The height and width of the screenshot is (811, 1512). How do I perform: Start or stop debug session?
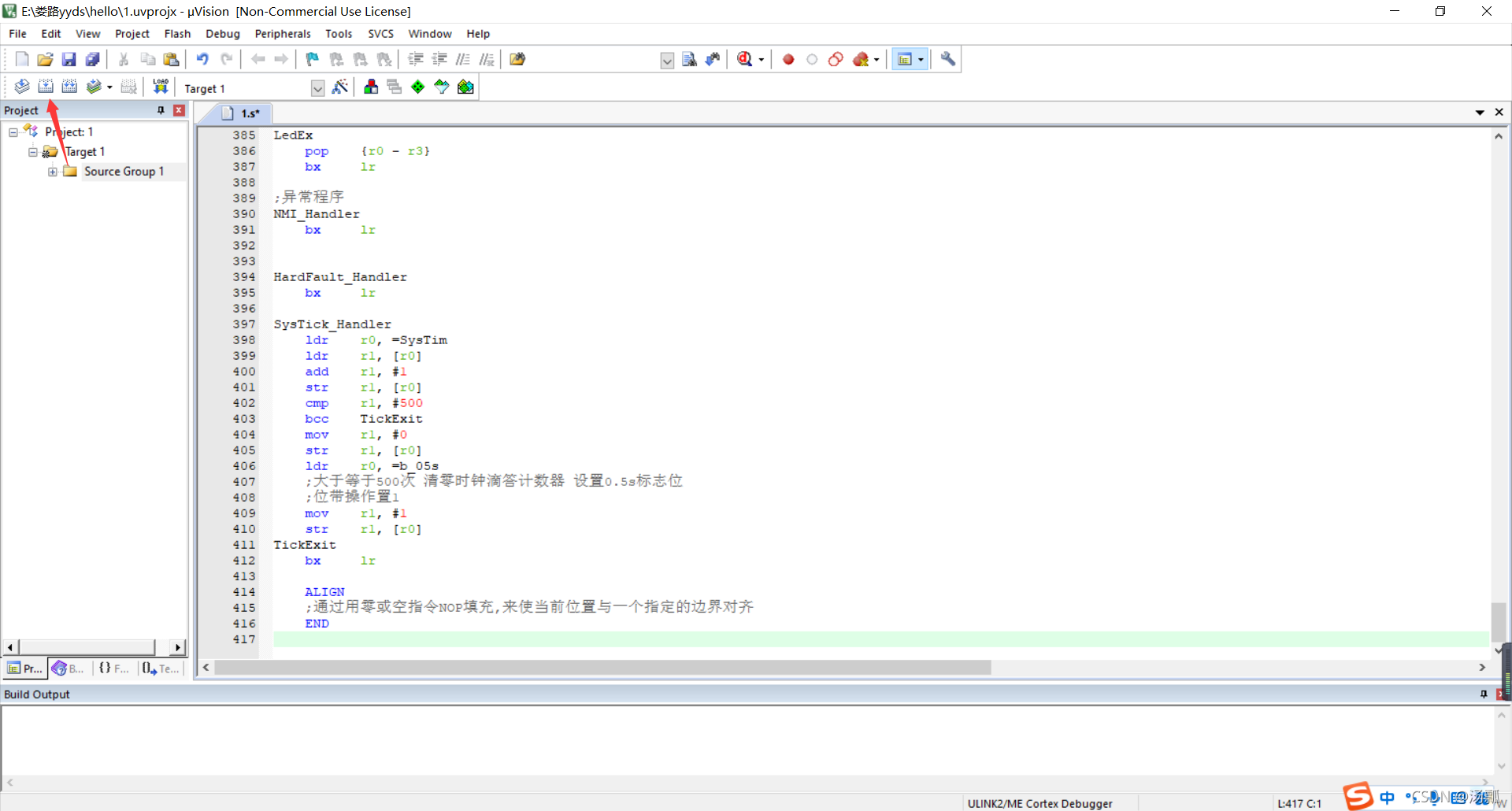coord(744,59)
